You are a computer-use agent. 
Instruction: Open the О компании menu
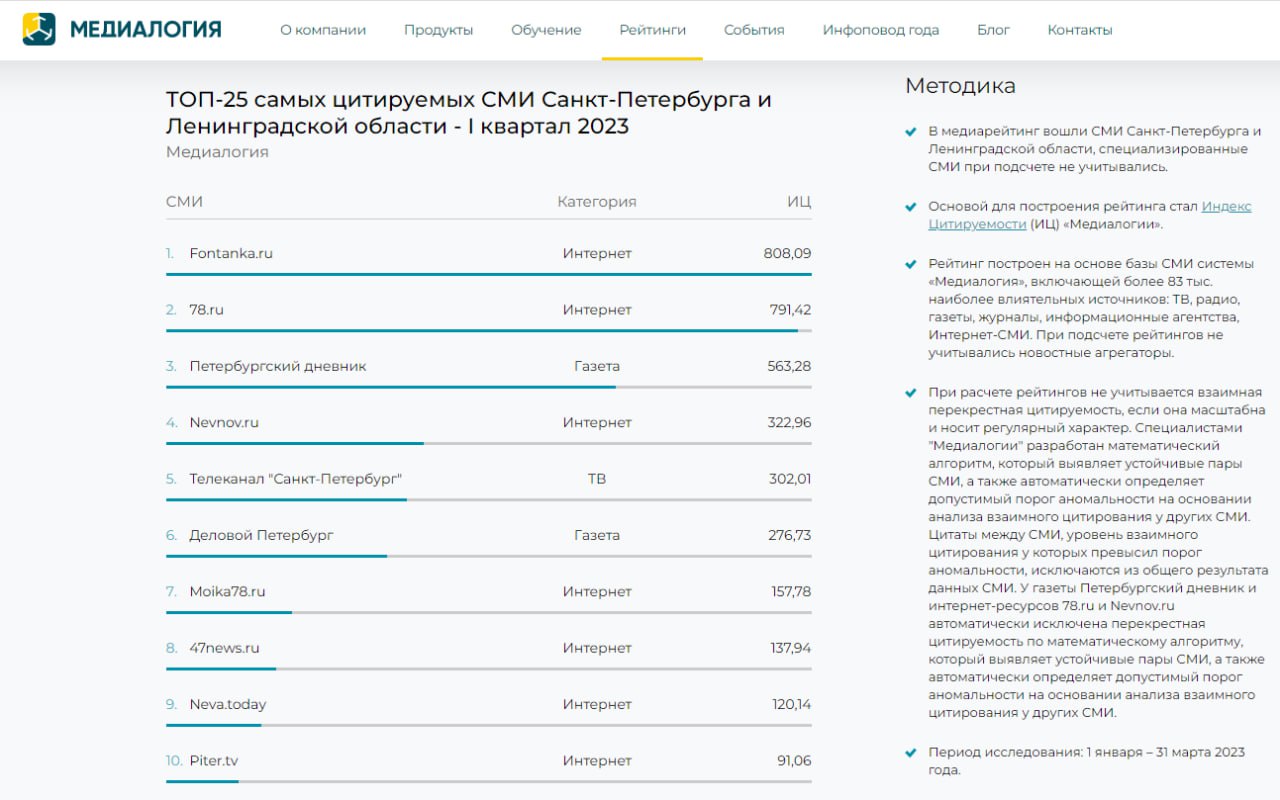(323, 30)
